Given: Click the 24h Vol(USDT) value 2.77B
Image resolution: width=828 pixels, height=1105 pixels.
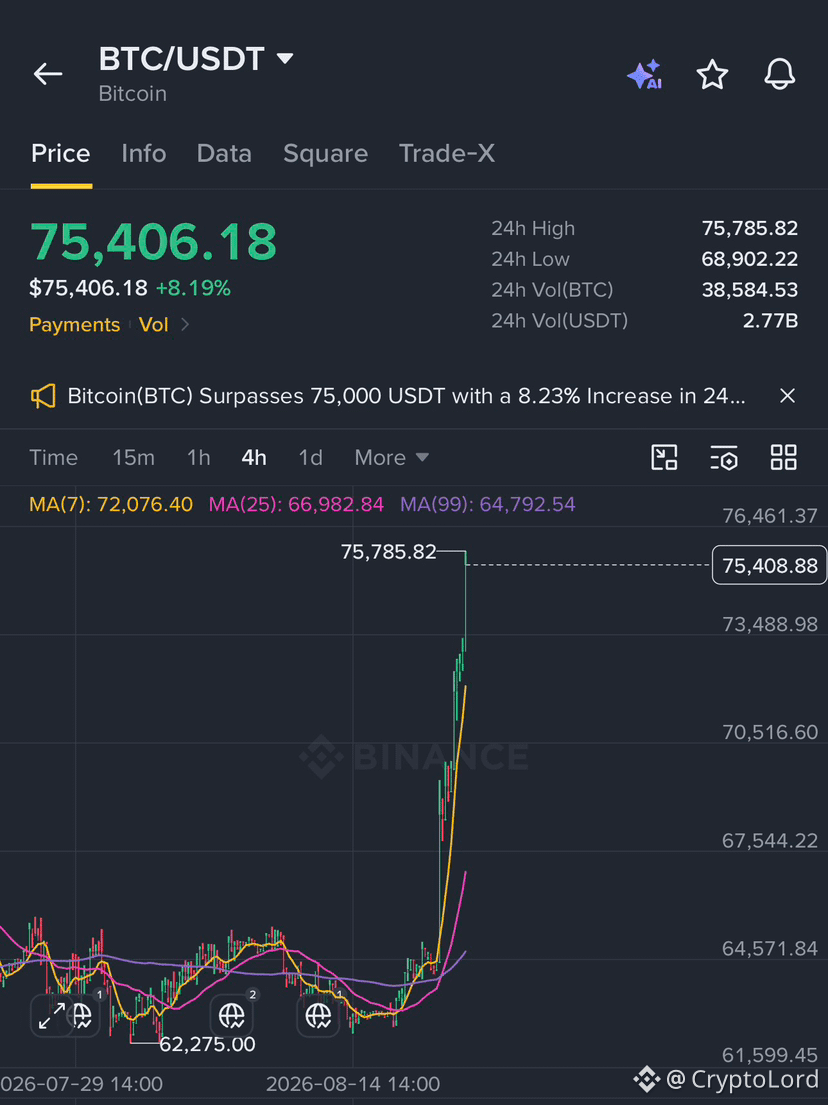Looking at the screenshot, I should coord(770,321).
